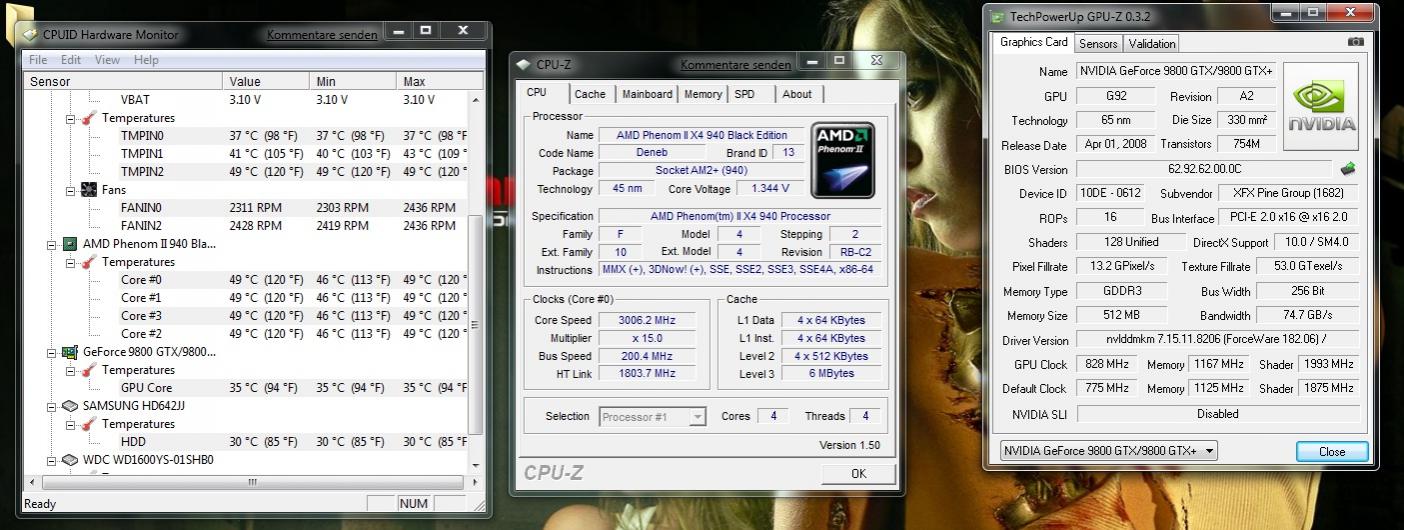Click the thermometer icon above GPU Core row
The width and height of the screenshot is (1404, 530).
click(x=89, y=370)
